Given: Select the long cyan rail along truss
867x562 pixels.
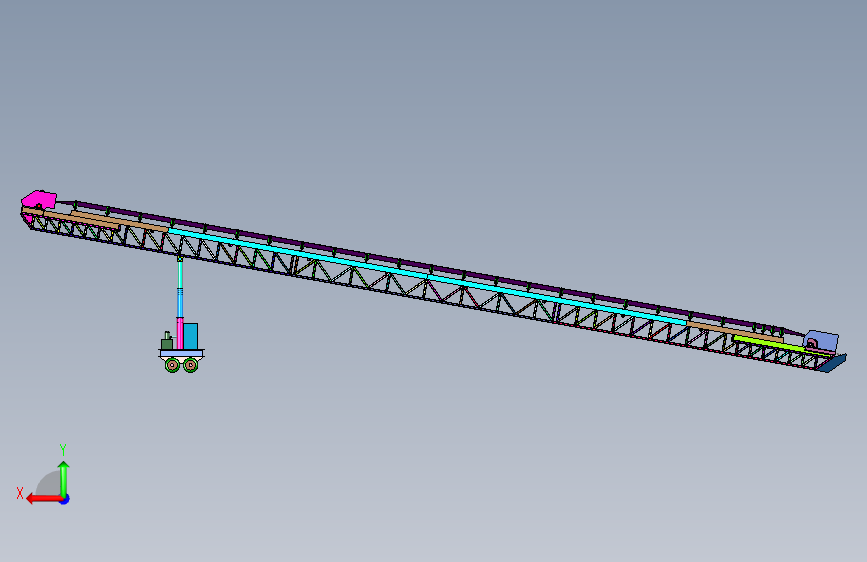Looking at the screenshot, I should tap(427, 275).
